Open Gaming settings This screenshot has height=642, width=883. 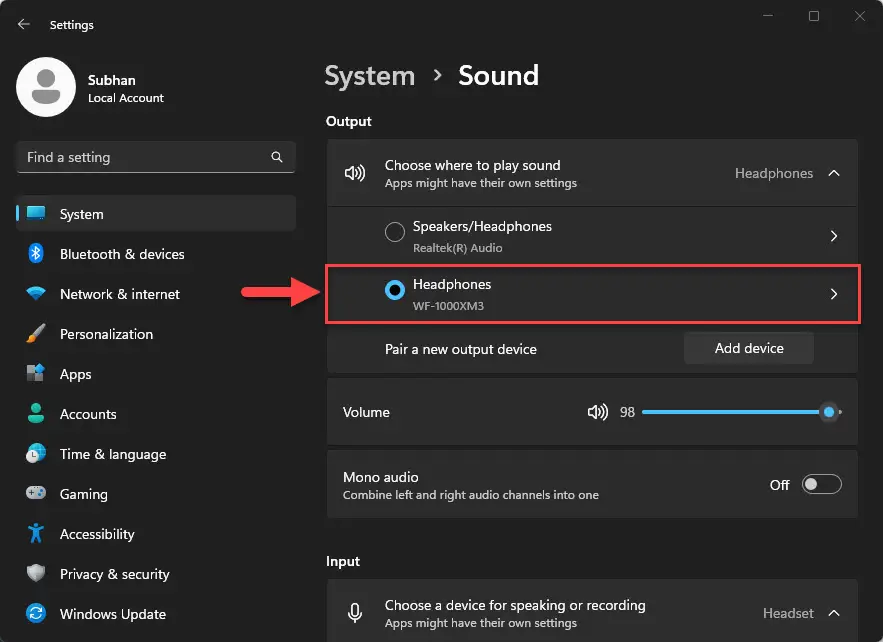(157, 493)
